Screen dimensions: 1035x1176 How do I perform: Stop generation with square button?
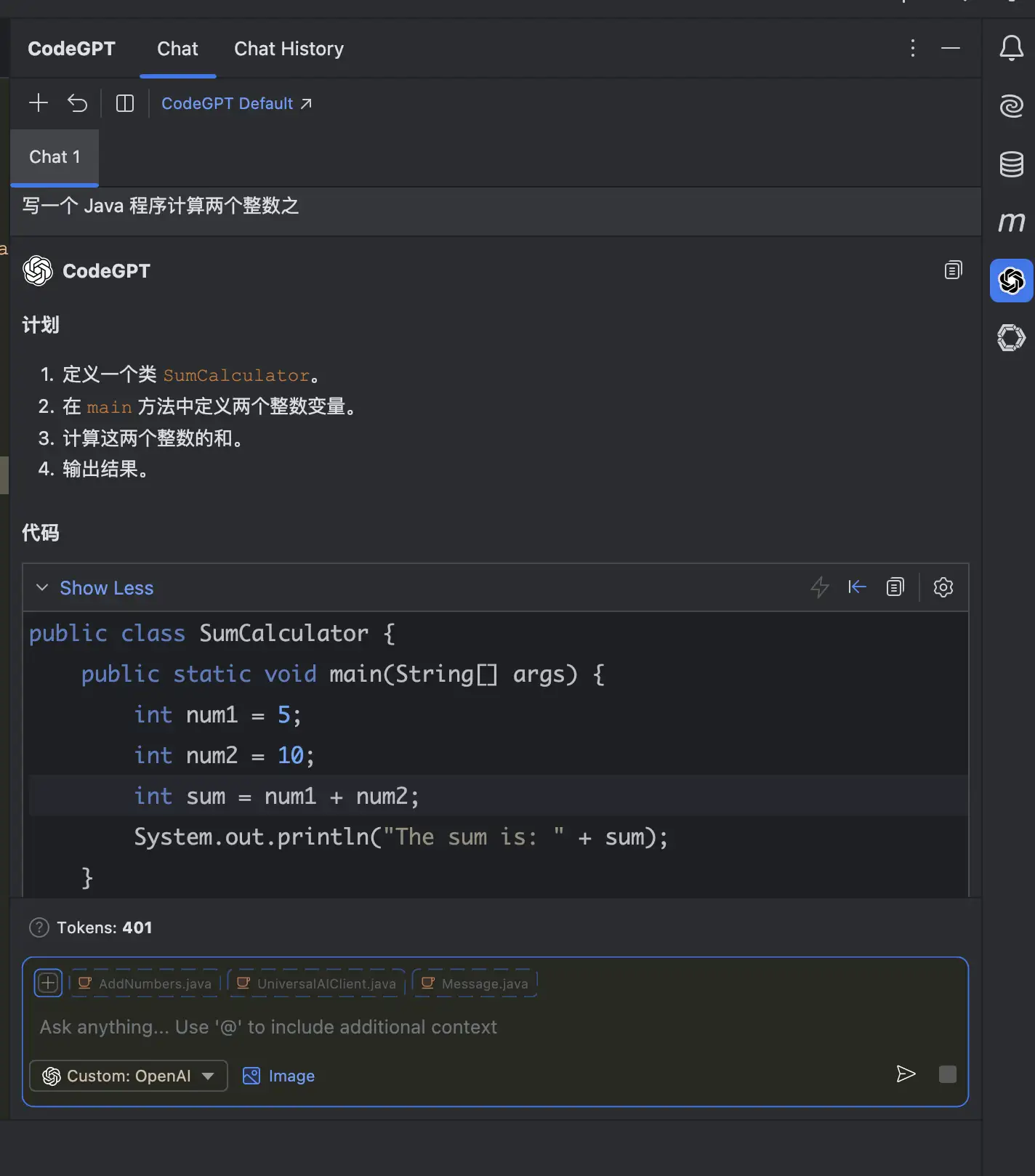[948, 1074]
